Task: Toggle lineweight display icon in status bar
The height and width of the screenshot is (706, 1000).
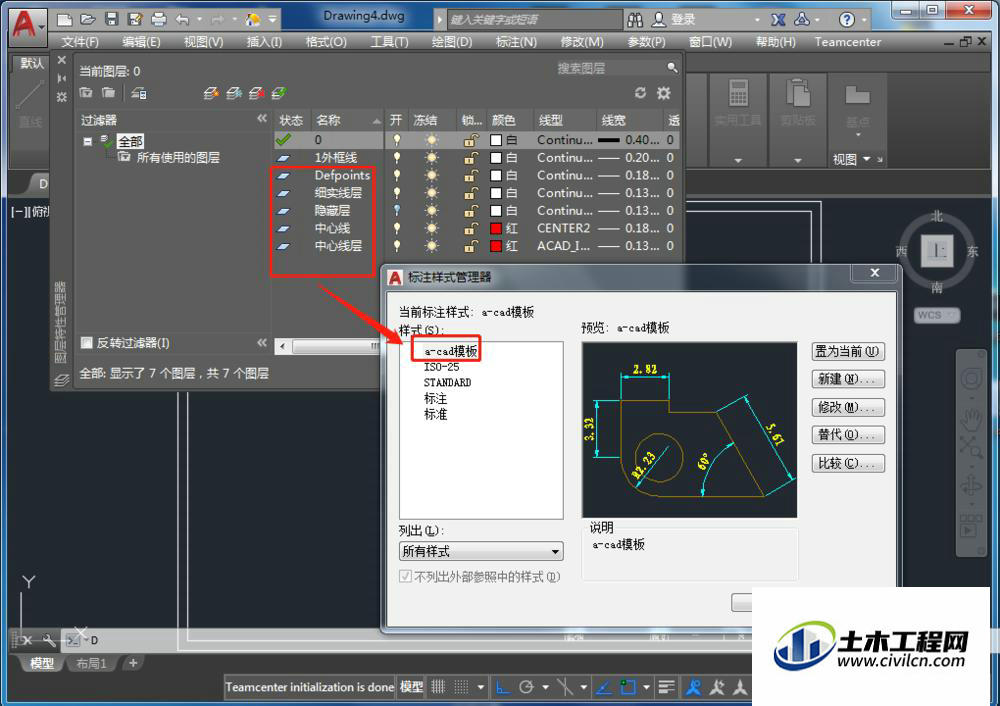Action: coord(666,687)
